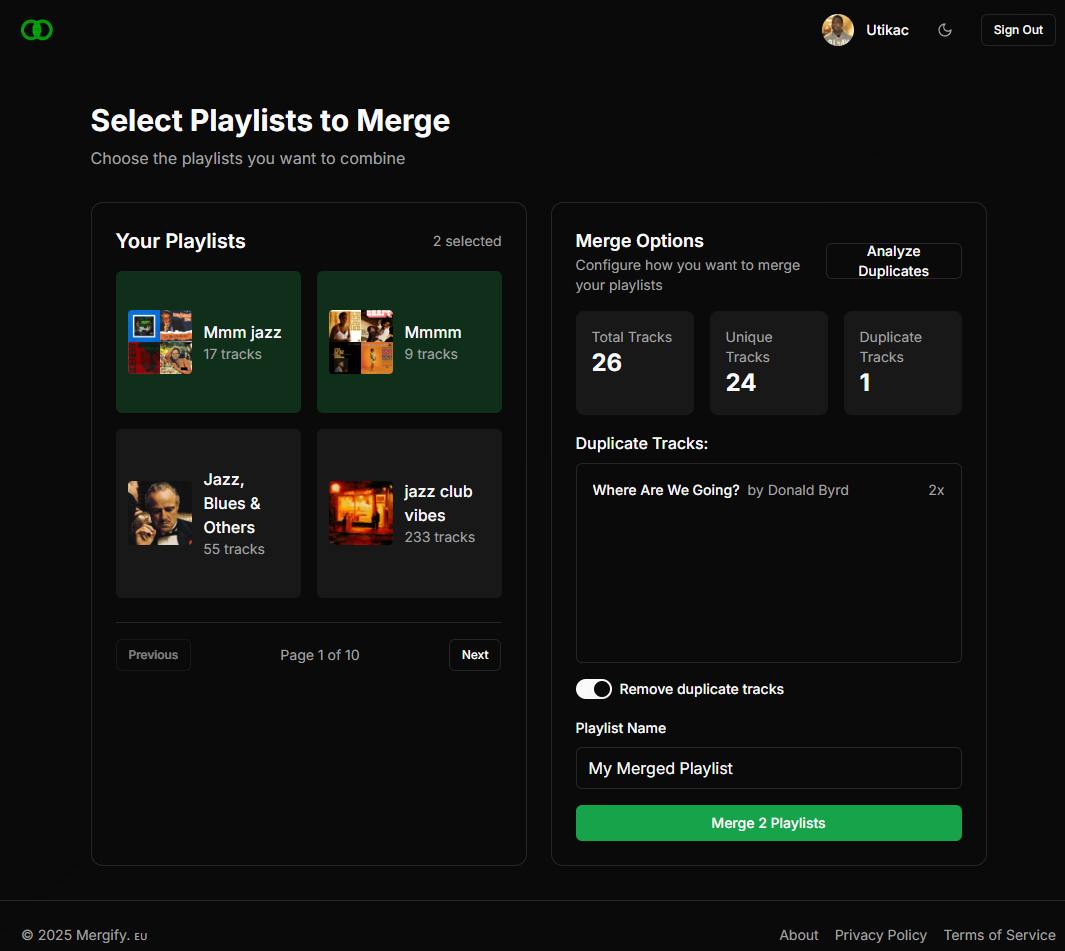Open the Terms of Service link
This screenshot has height=951, width=1065.
(999, 935)
